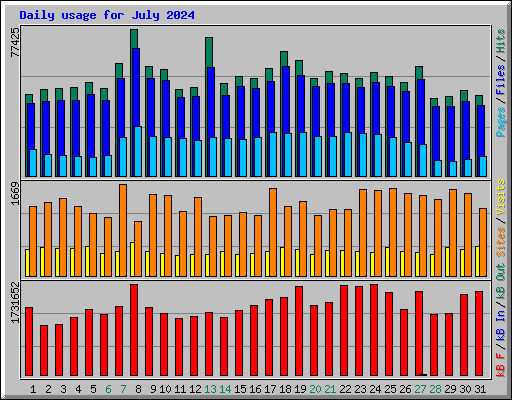Viewport: 512px width, 400px height.
Task: Click day label 15 on x-axis
Action: point(240,389)
